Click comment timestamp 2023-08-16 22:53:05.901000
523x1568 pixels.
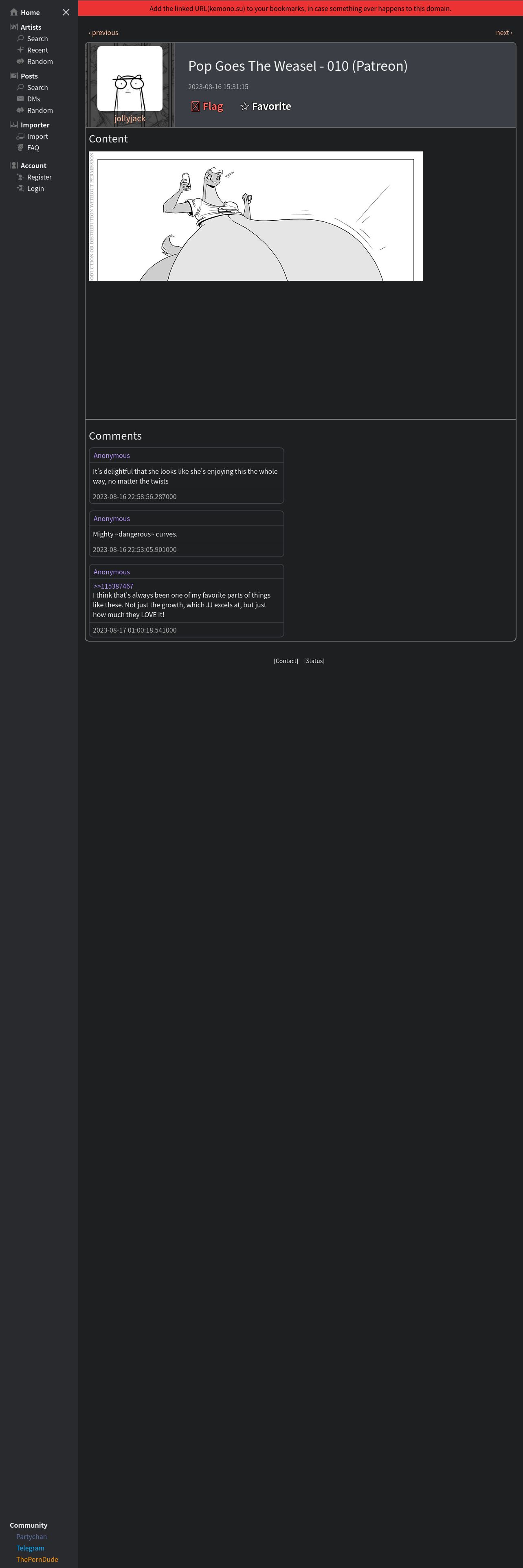[134, 550]
